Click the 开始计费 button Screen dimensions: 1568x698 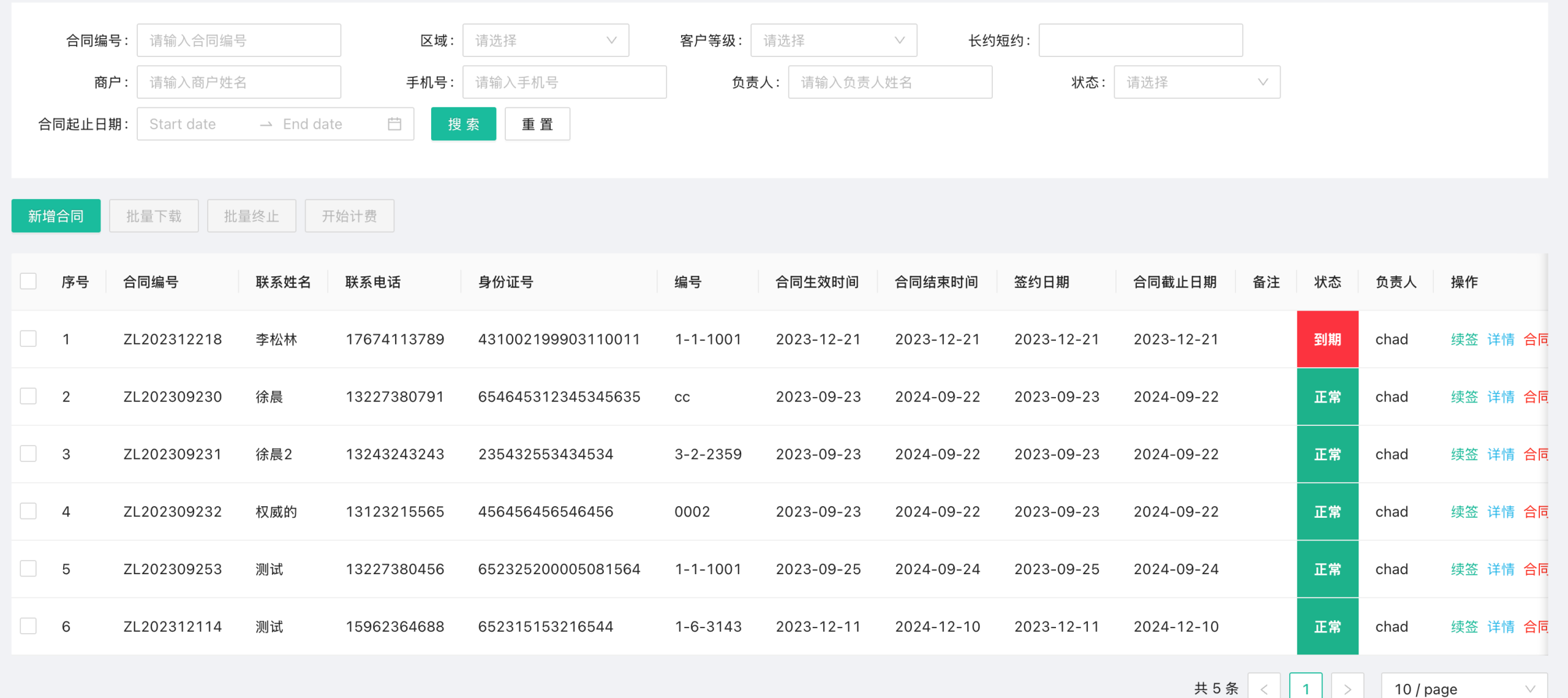click(350, 216)
